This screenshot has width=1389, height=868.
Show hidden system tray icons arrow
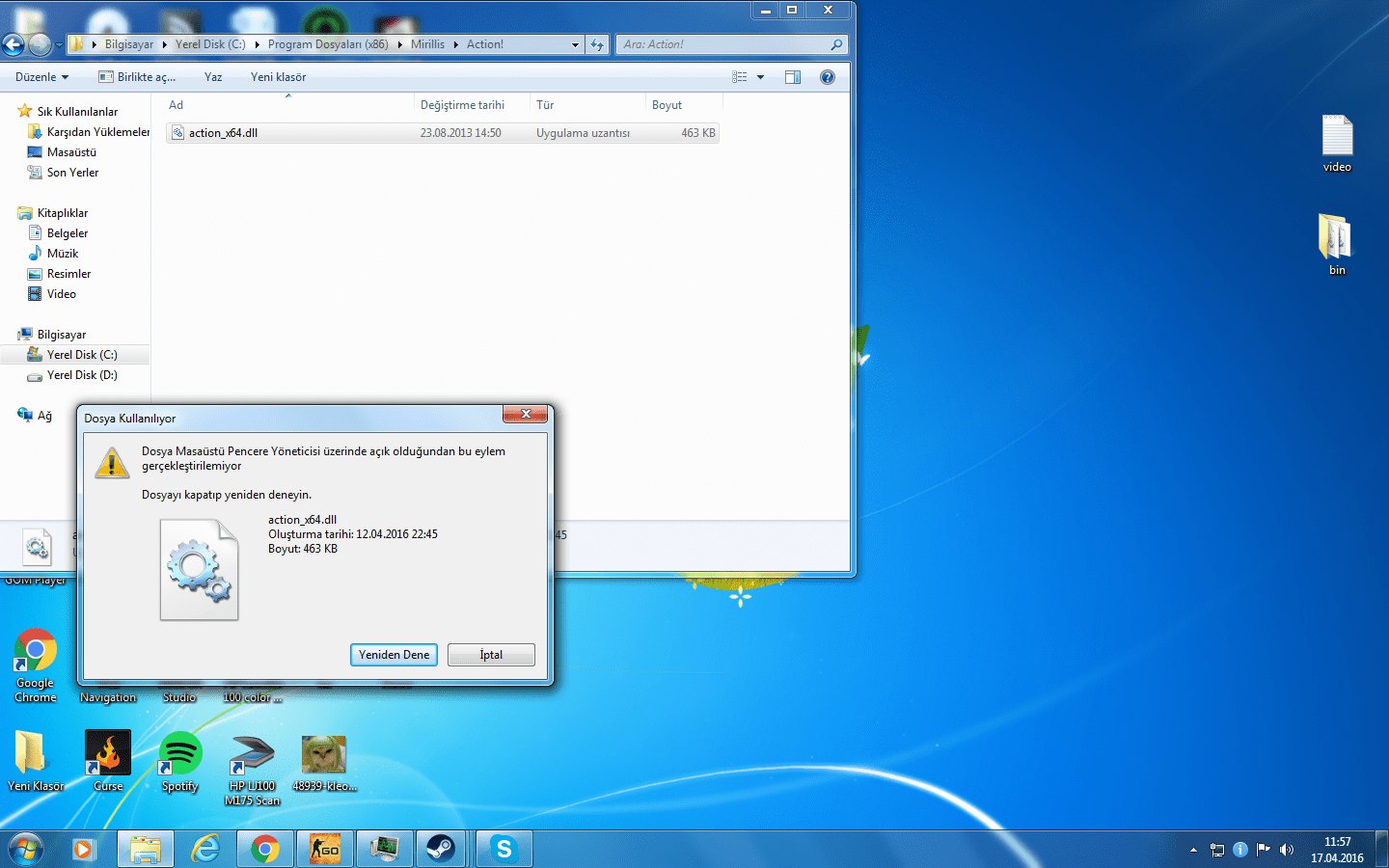(1193, 850)
